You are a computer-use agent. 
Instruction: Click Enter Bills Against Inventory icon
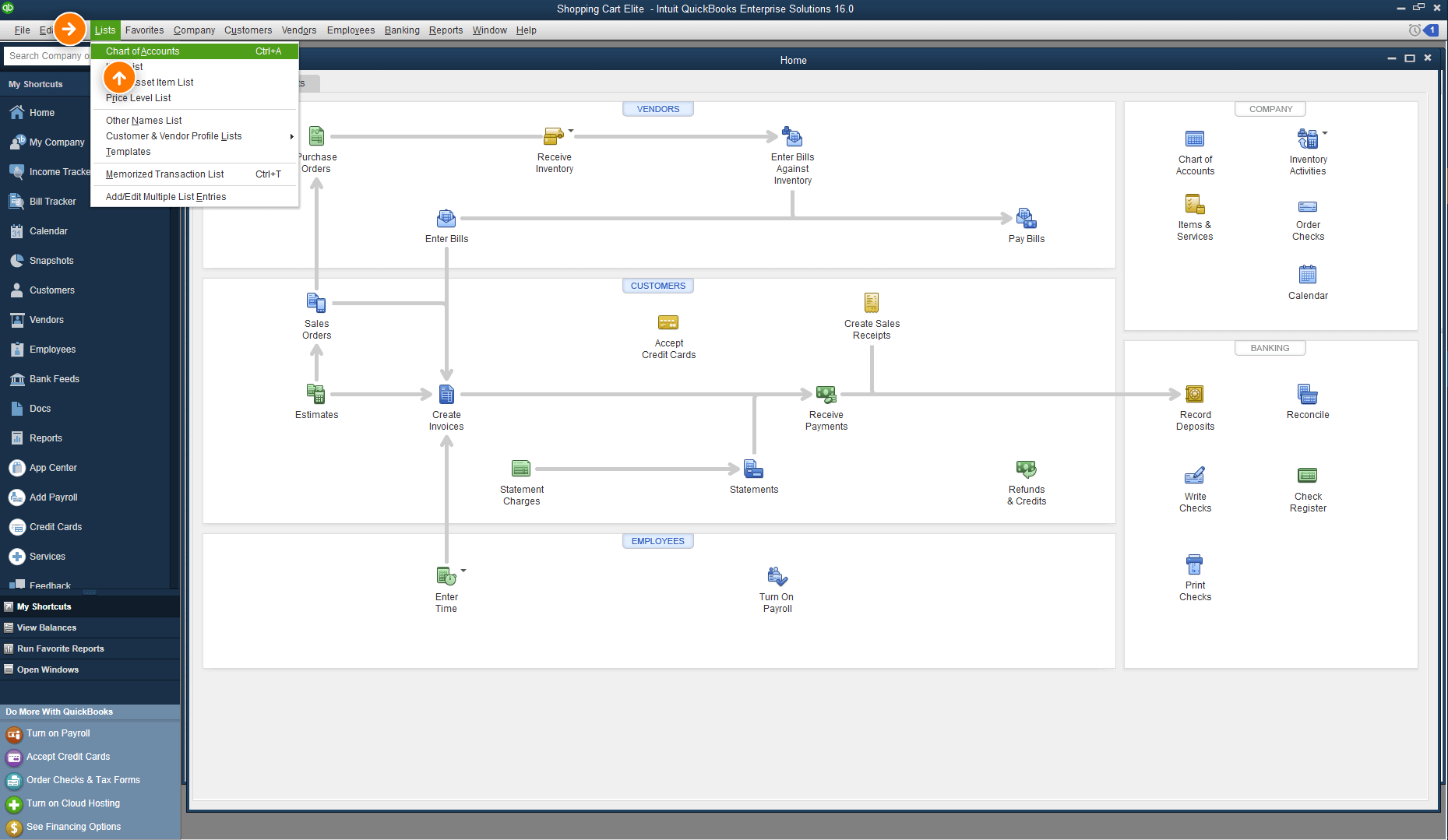pyautogui.click(x=792, y=137)
